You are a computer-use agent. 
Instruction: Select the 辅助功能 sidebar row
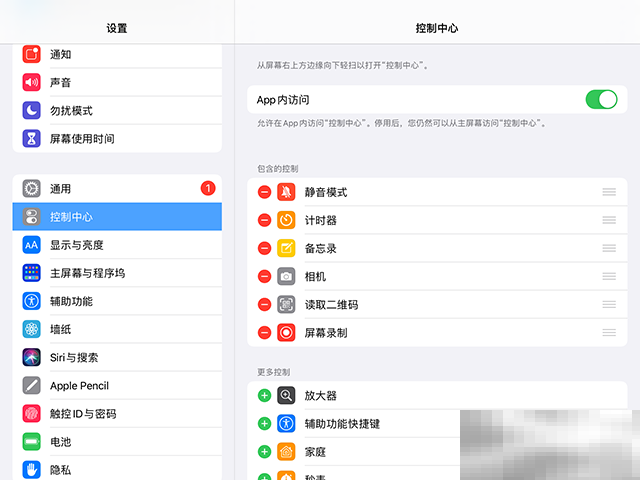(x=117, y=301)
